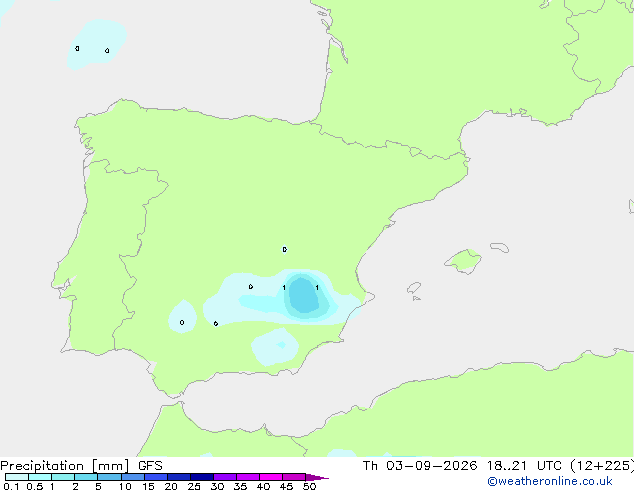Screen dimensions: 634x490
Task: Click the '0.1' legend scale value
Action: tap(11, 486)
